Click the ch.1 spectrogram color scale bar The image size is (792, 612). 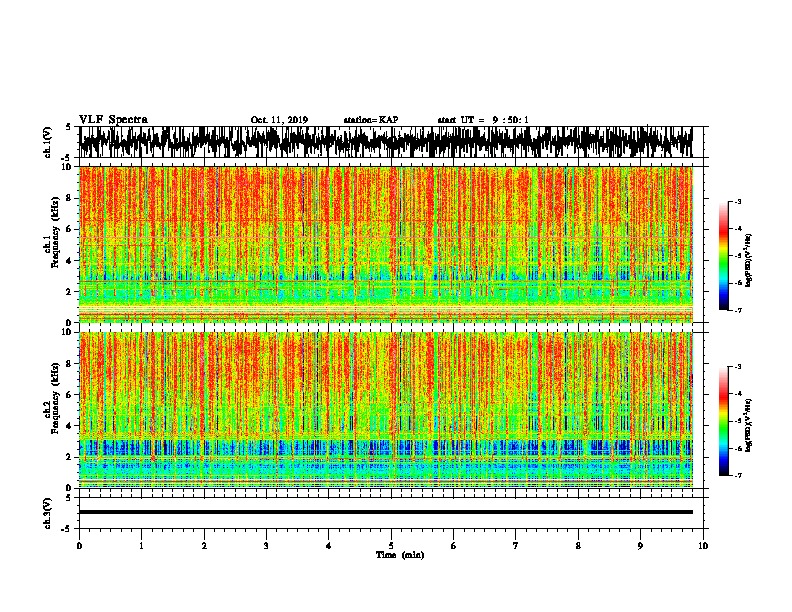click(723, 256)
